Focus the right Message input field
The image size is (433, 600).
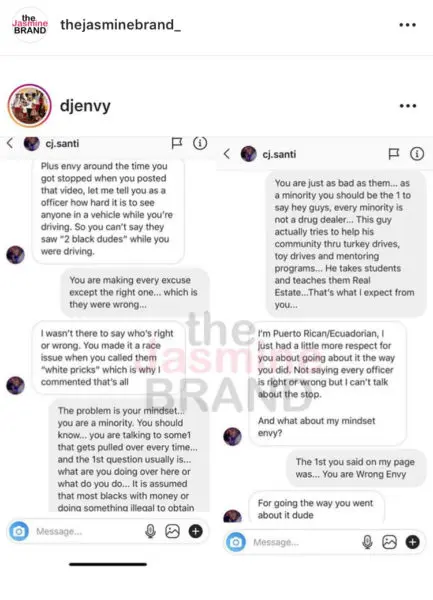tap(304, 542)
